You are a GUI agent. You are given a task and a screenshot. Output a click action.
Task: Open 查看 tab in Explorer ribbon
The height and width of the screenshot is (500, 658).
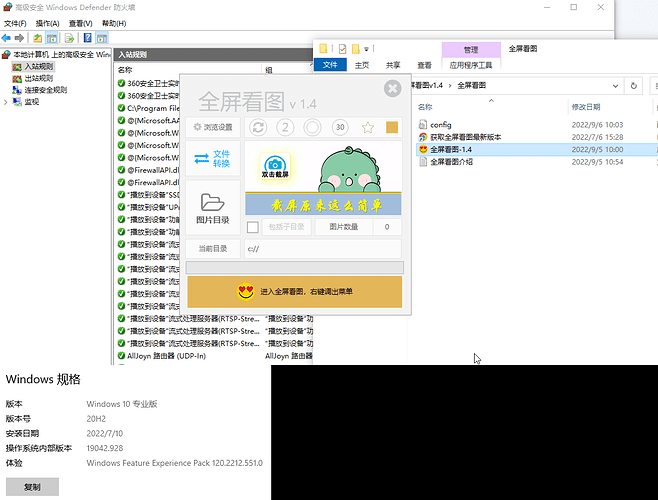(x=424, y=65)
